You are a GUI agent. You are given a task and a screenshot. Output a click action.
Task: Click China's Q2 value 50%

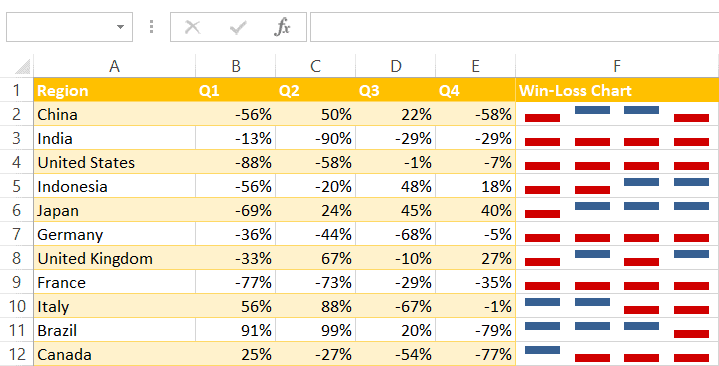point(315,114)
